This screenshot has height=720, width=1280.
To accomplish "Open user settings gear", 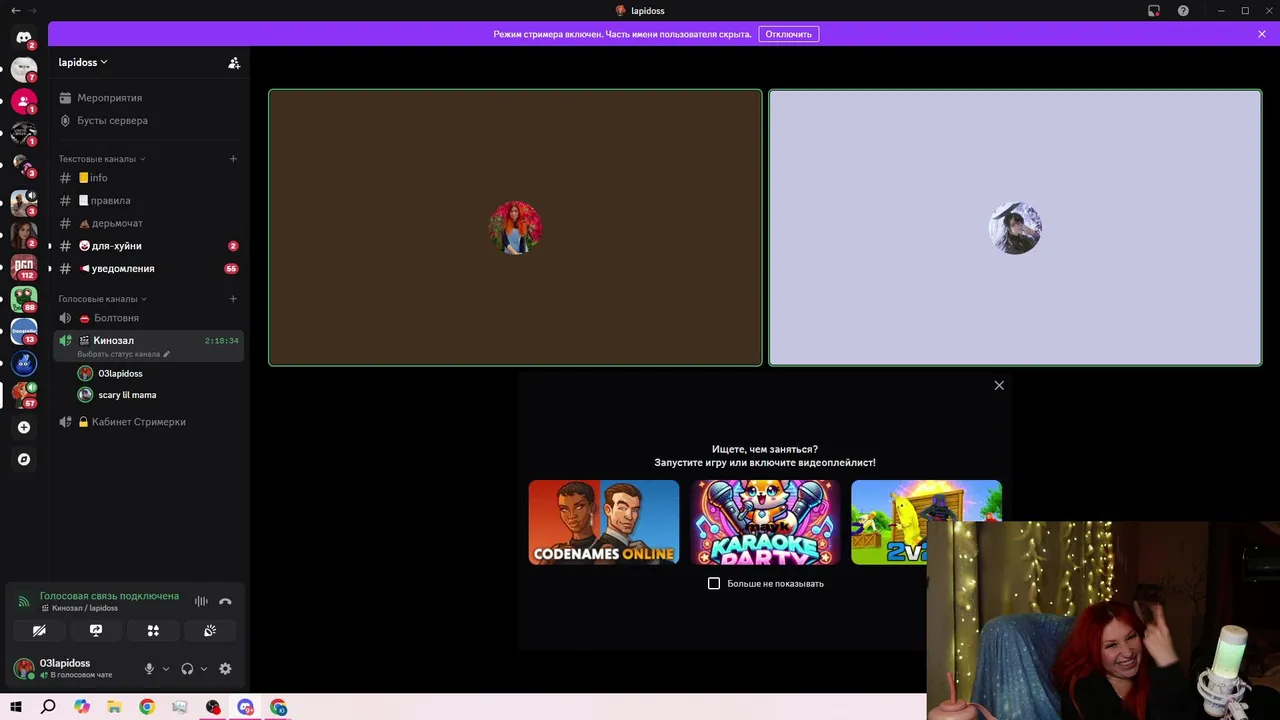I will point(225,669).
